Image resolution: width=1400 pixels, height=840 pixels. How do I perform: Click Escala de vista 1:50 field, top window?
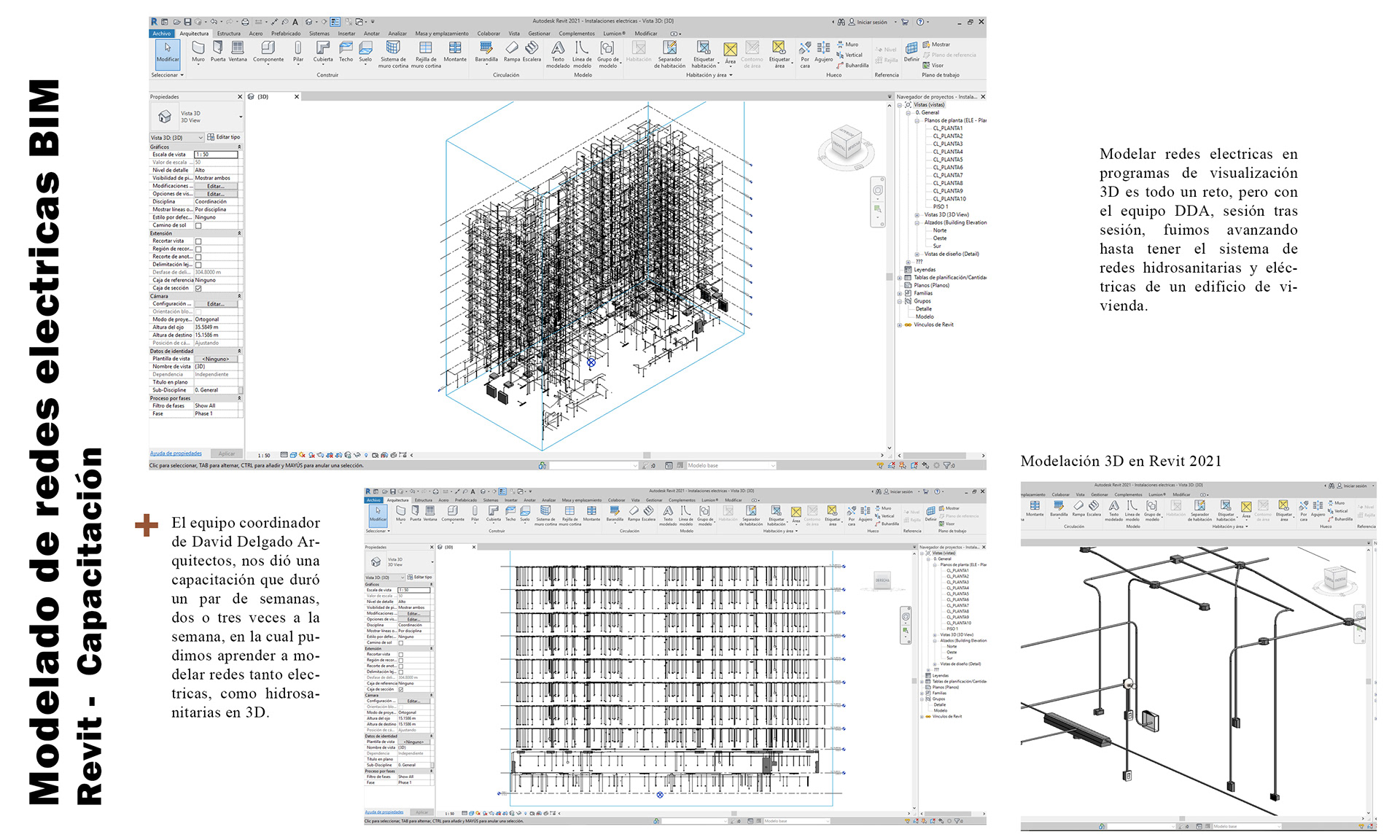point(216,155)
